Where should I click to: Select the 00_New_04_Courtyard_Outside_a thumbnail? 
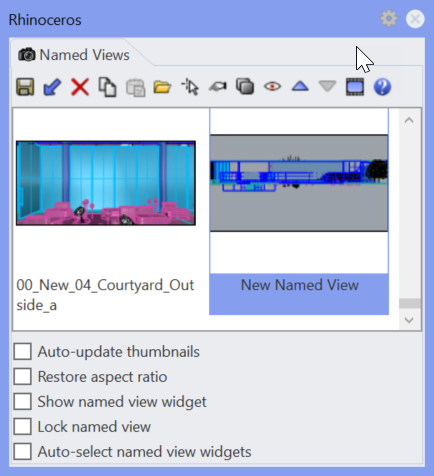(x=106, y=183)
